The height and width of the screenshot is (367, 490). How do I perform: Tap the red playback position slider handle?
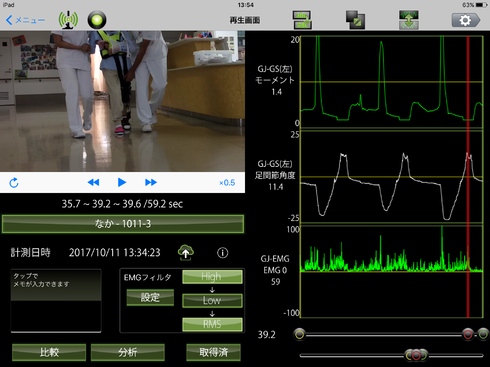click(x=468, y=334)
